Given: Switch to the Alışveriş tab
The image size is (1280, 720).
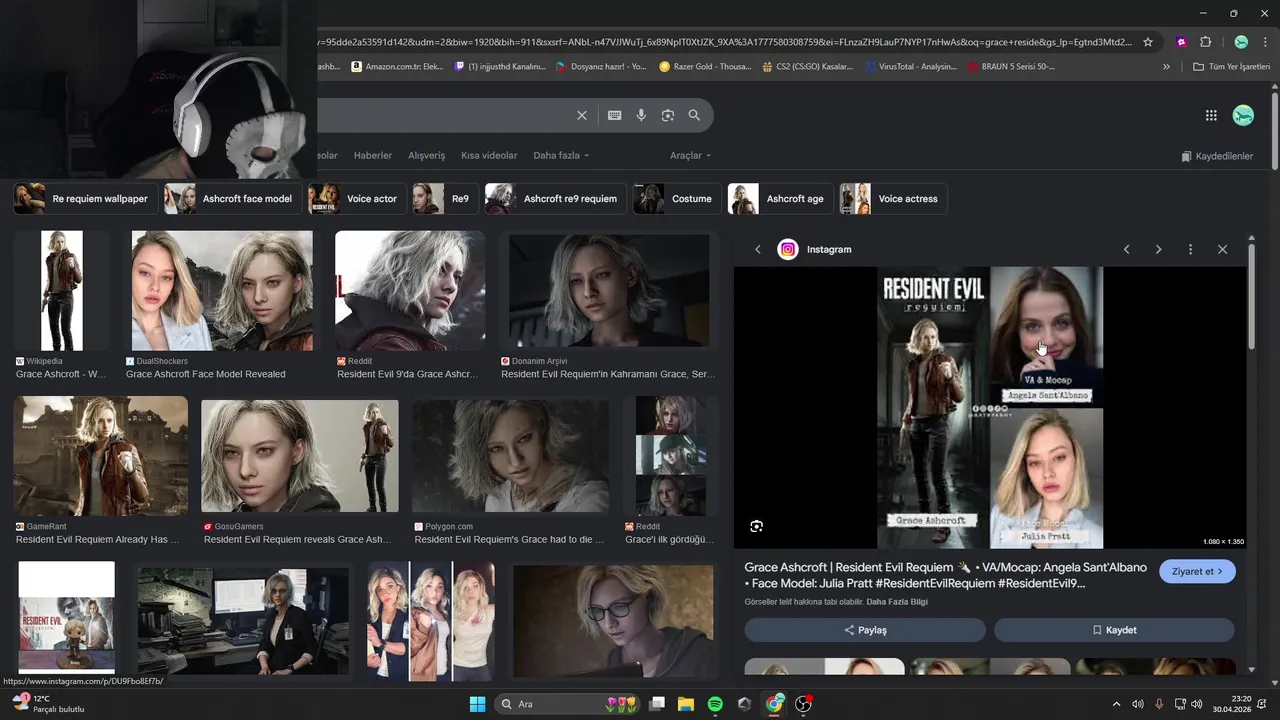Looking at the screenshot, I should [x=427, y=155].
